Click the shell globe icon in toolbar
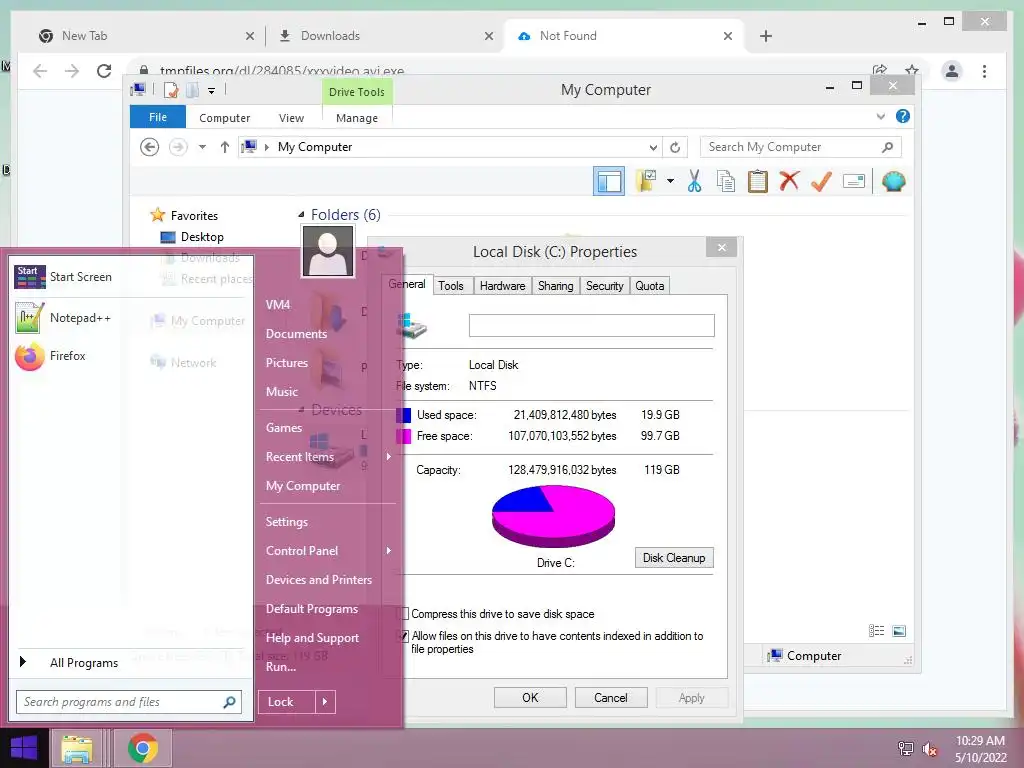This screenshot has height=768, width=1024. click(893, 181)
